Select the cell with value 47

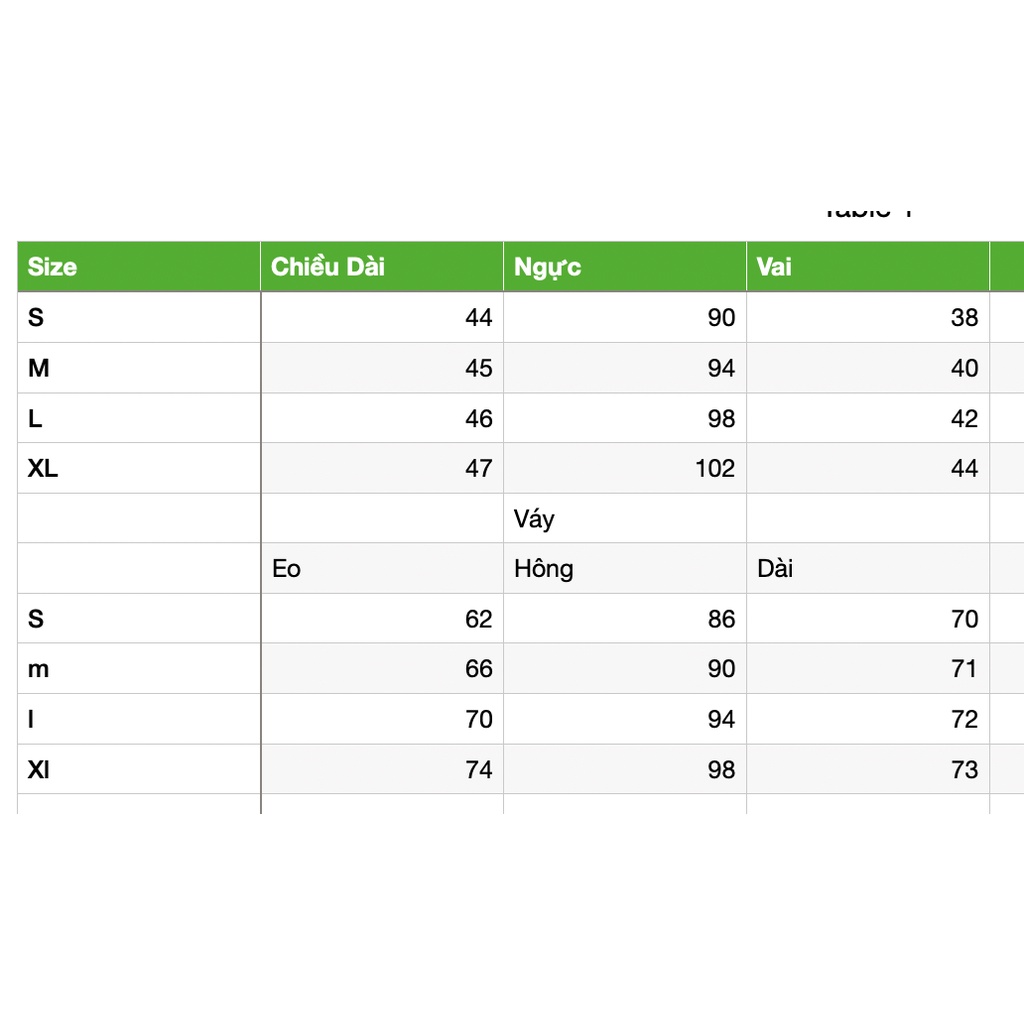(382, 468)
